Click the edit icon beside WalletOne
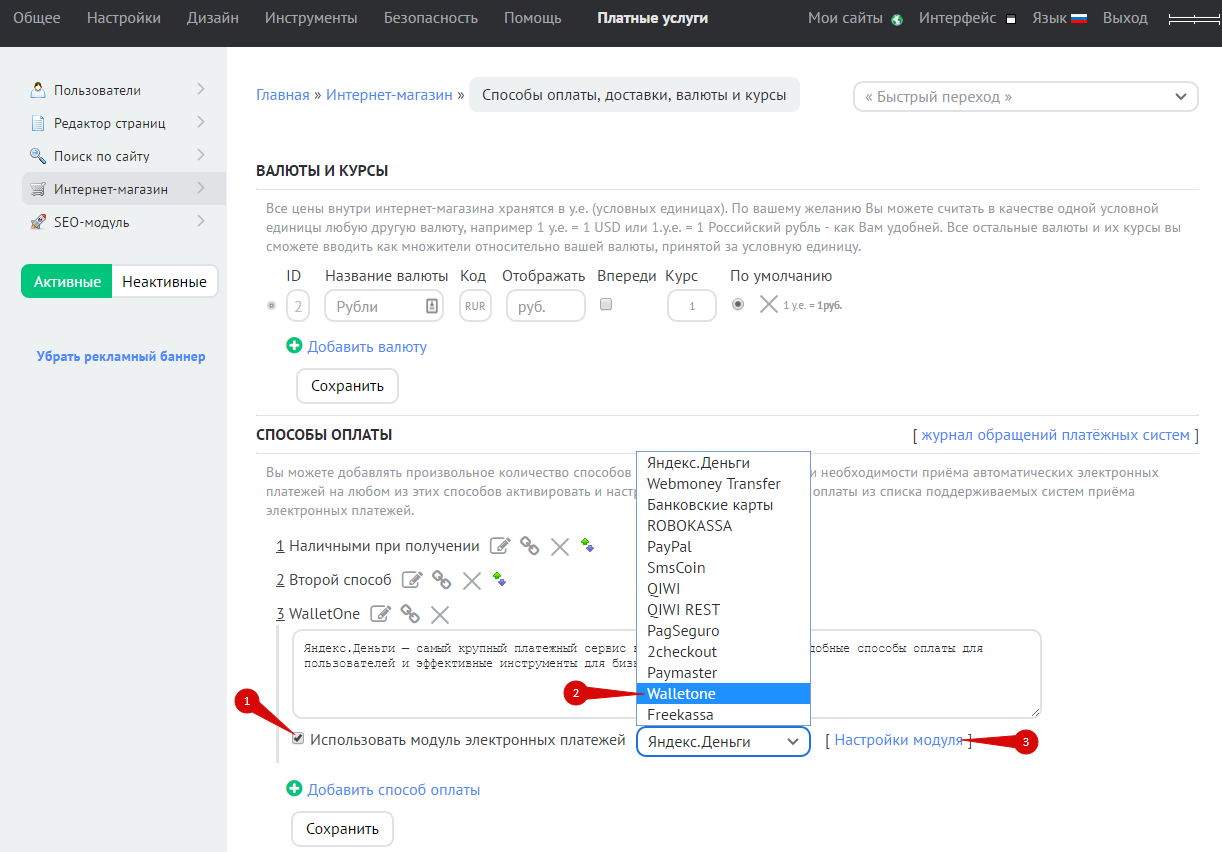Image resolution: width=1222 pixels, height=852 pixels. (x=380, y=614)
